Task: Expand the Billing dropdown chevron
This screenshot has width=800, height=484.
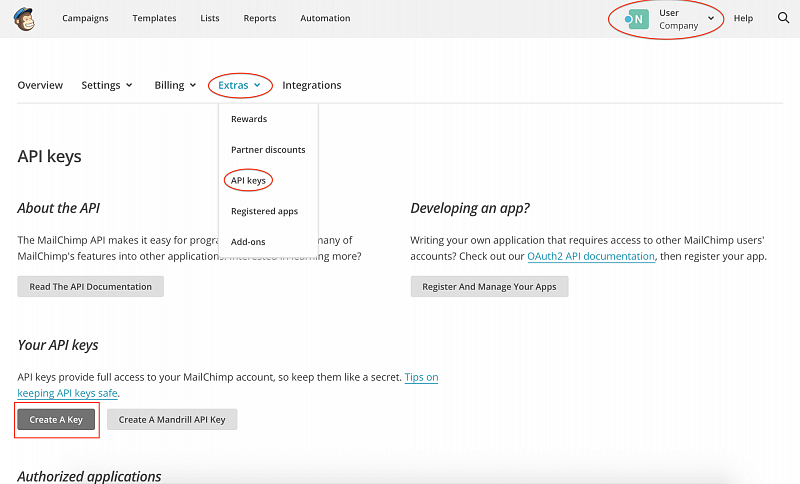Action: [x=193, y=85]
